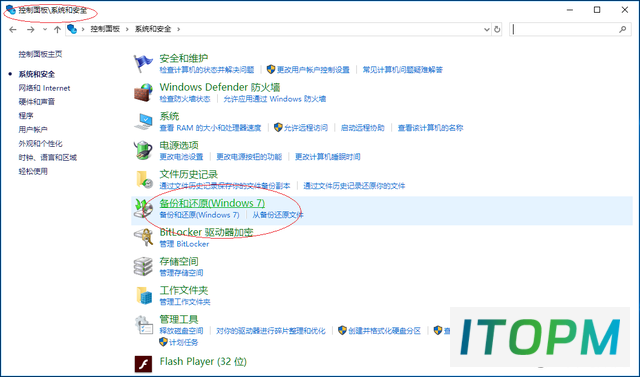640x377 pixels.
Task: Click 常见计算机问题疑难解答 link
Action: 402,70
